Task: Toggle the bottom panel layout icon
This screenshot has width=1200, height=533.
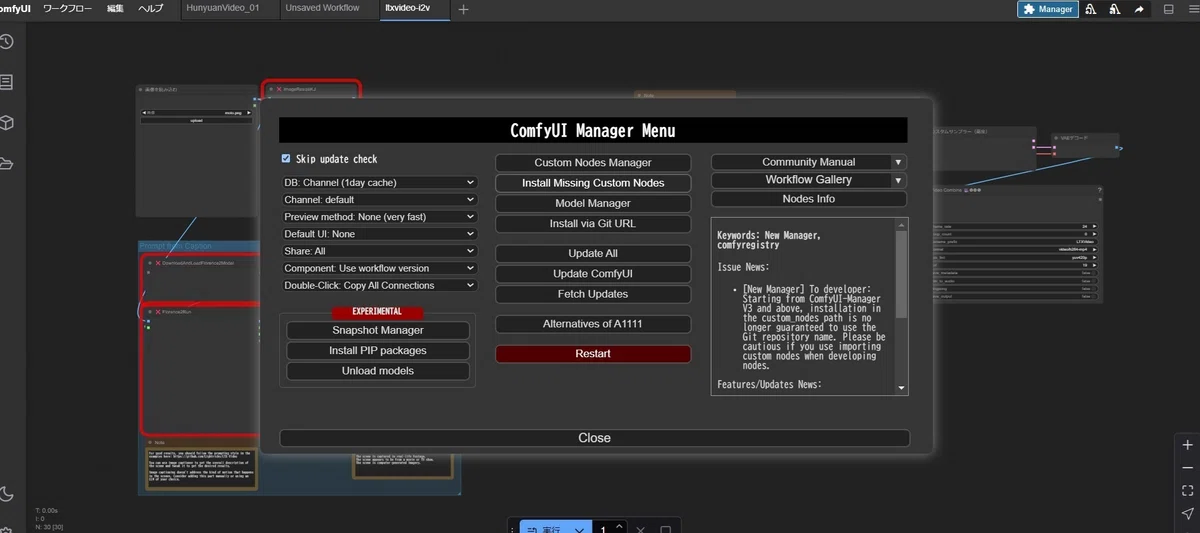Action: 1169,9
